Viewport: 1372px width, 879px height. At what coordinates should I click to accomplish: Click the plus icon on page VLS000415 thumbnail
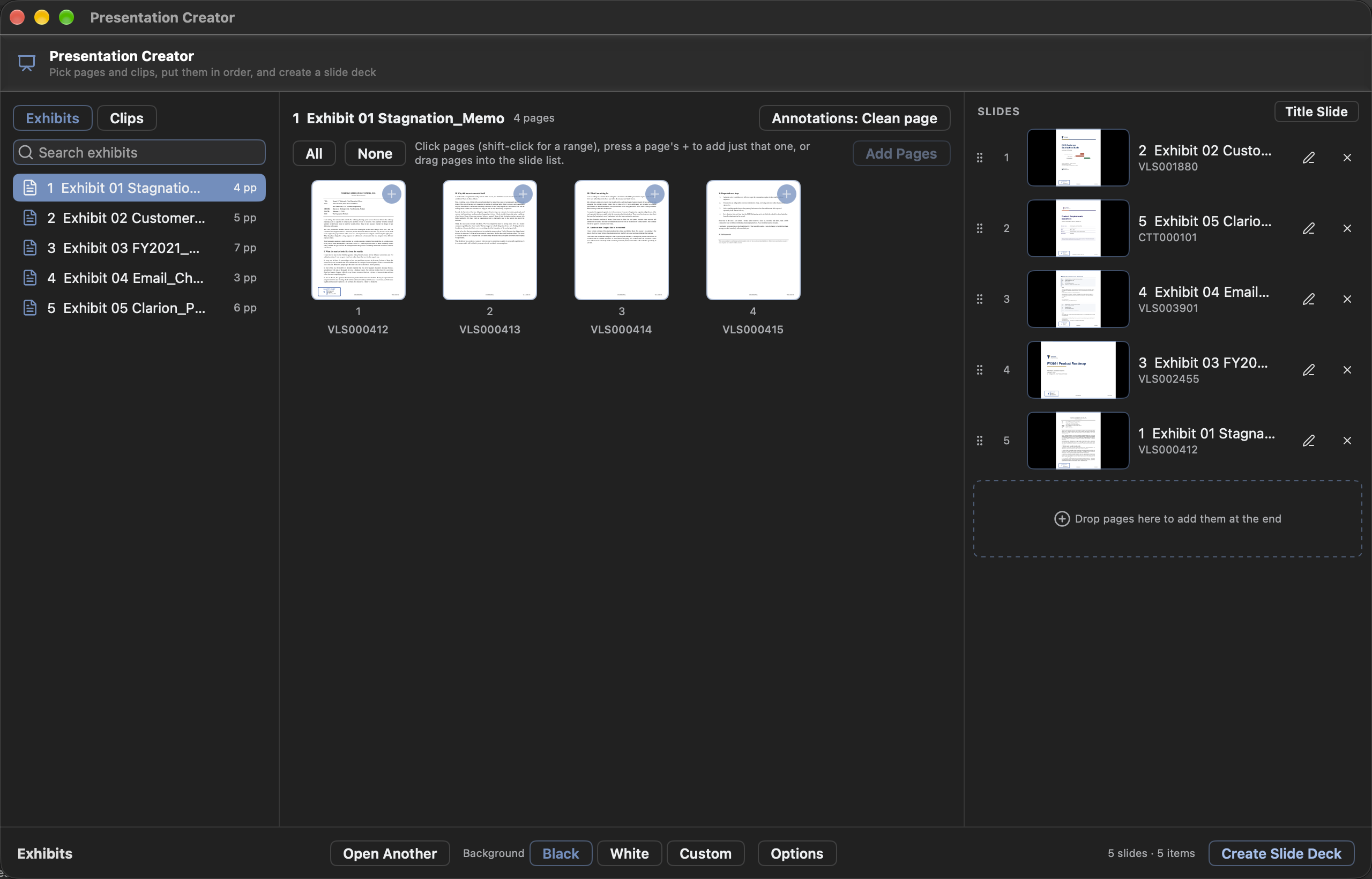click(x=786, y=194)
